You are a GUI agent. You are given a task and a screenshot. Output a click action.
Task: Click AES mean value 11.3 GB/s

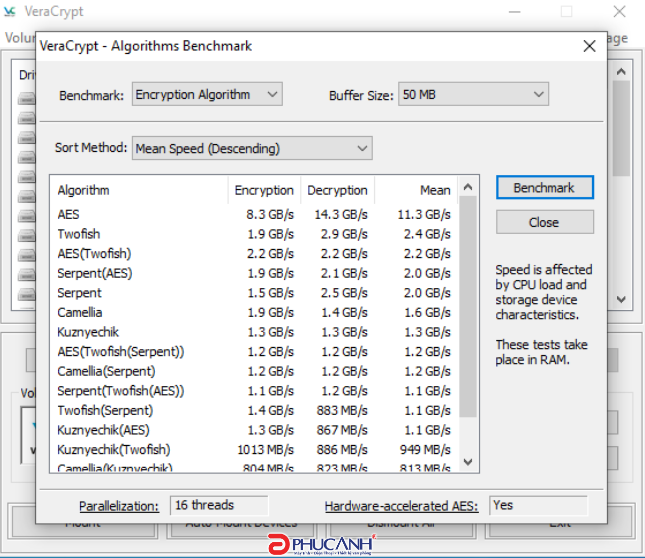424,214
